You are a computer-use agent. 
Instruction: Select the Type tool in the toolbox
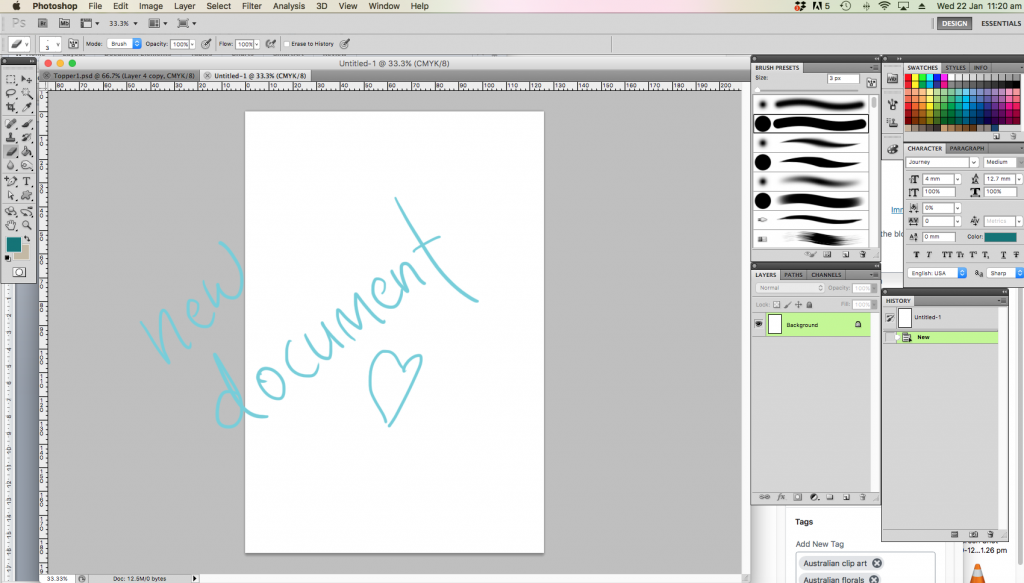click(x=27, y=182)
